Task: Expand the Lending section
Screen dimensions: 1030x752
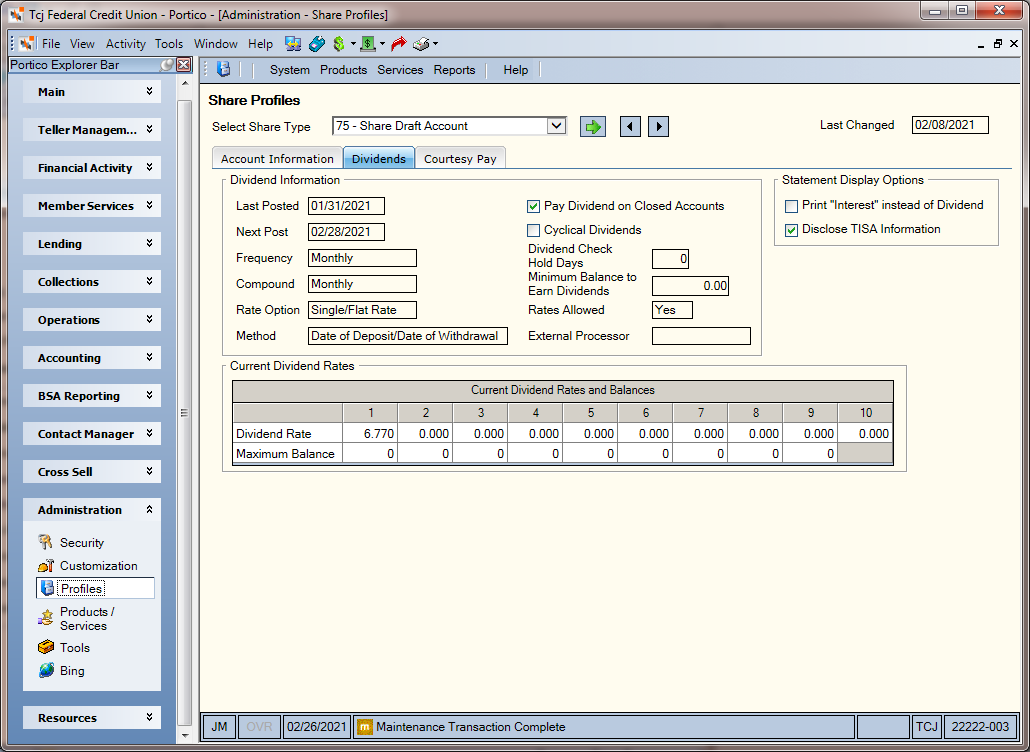Action: tap(92, 244)
